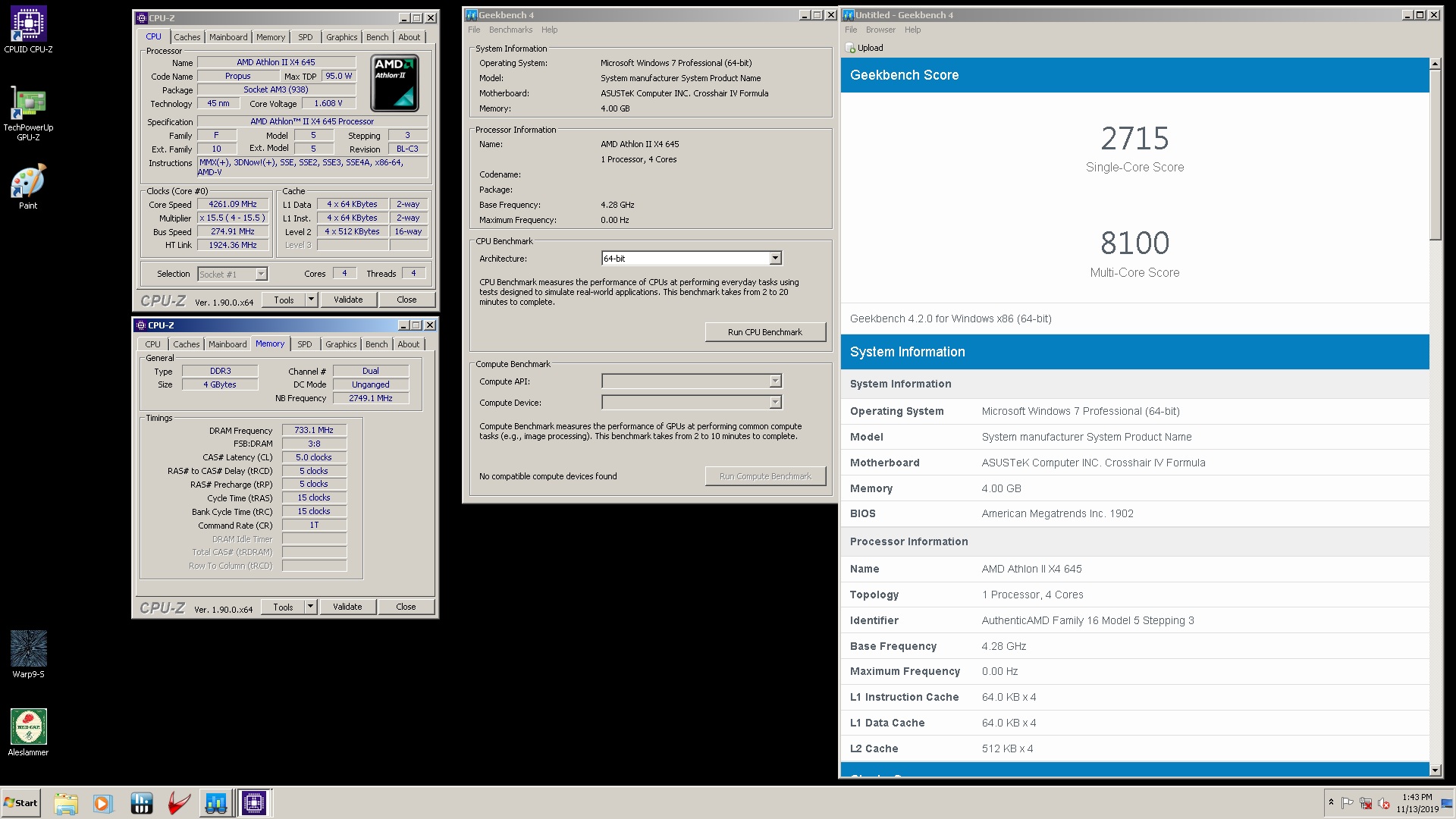Select the About tab in the top CPU-Z window
The height and width of the screenshot is (819, 1456).
(409, 37)
